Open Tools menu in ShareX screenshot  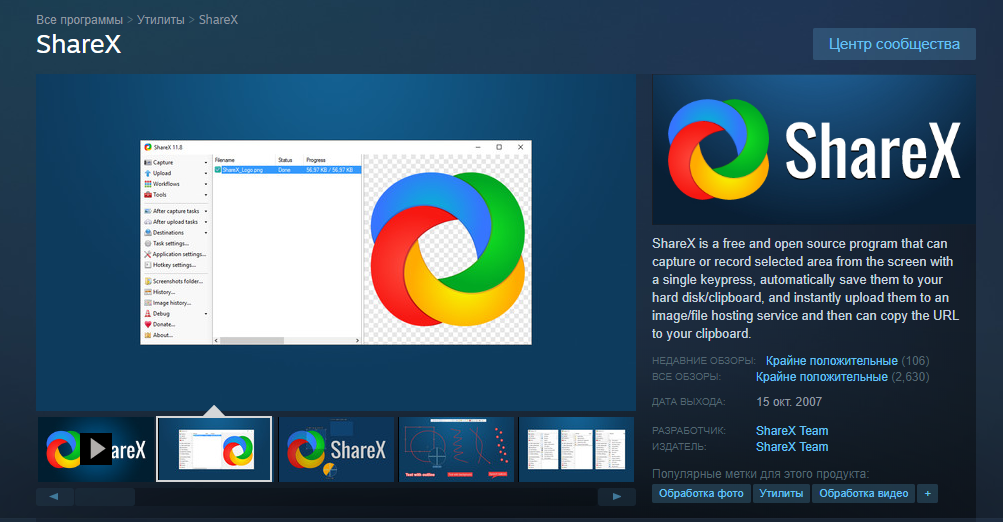pos(176,194)
